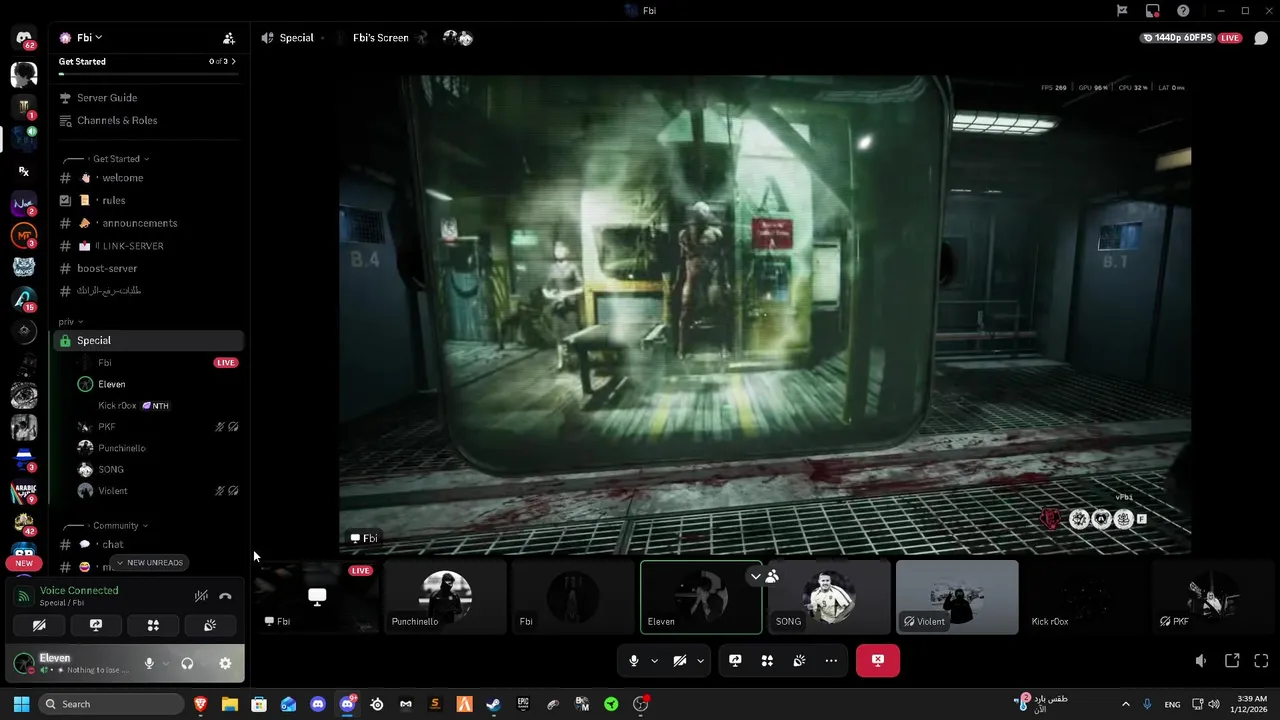Open Channels & Roles
Screen dimensions: 1280x720
click(x=117, y=121)
